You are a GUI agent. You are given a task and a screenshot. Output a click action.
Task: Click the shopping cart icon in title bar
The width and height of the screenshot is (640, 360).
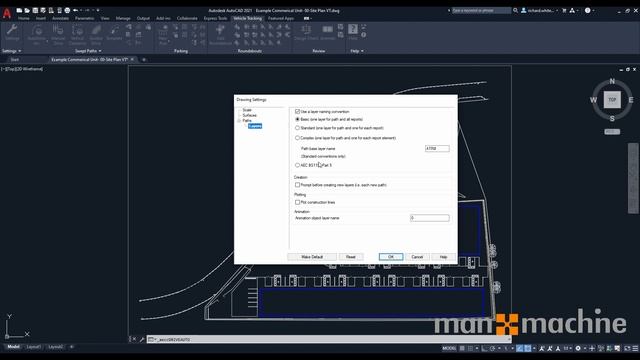point(564,11)
